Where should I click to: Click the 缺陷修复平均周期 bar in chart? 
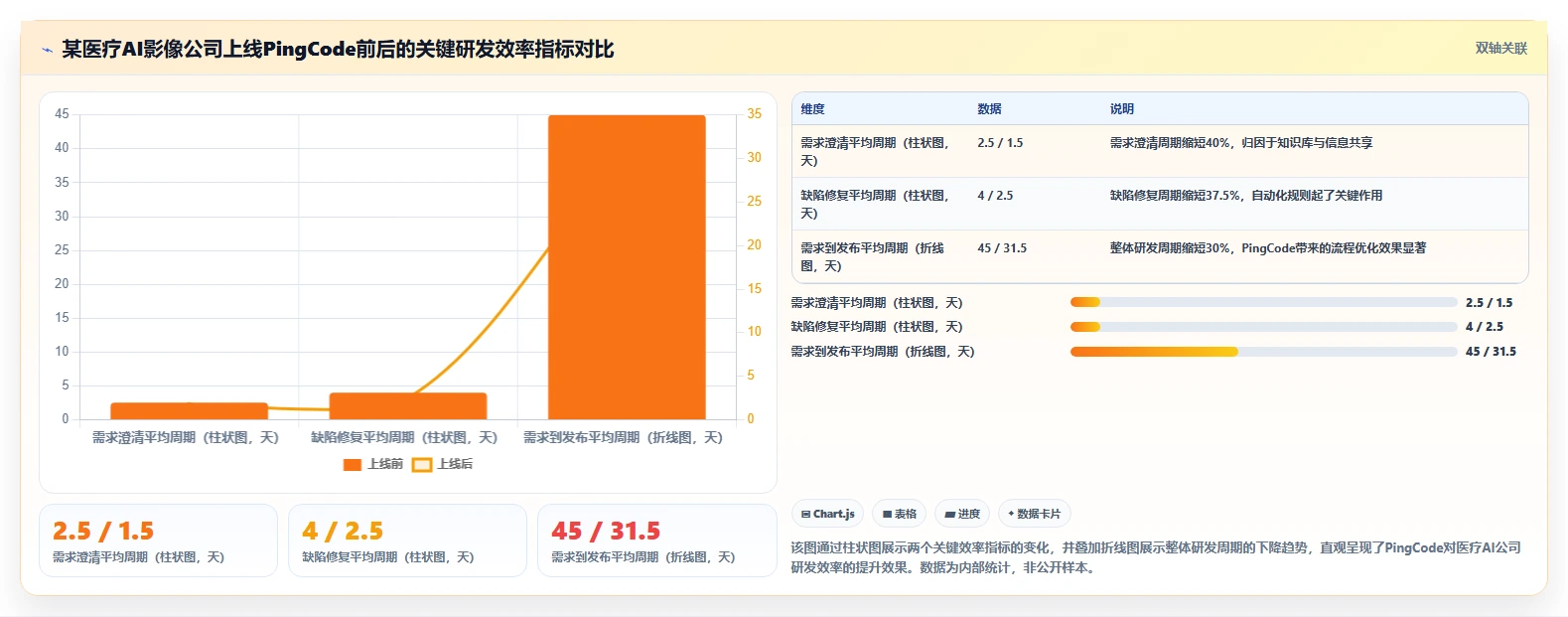pyautogui.click(x=408, y=406)
